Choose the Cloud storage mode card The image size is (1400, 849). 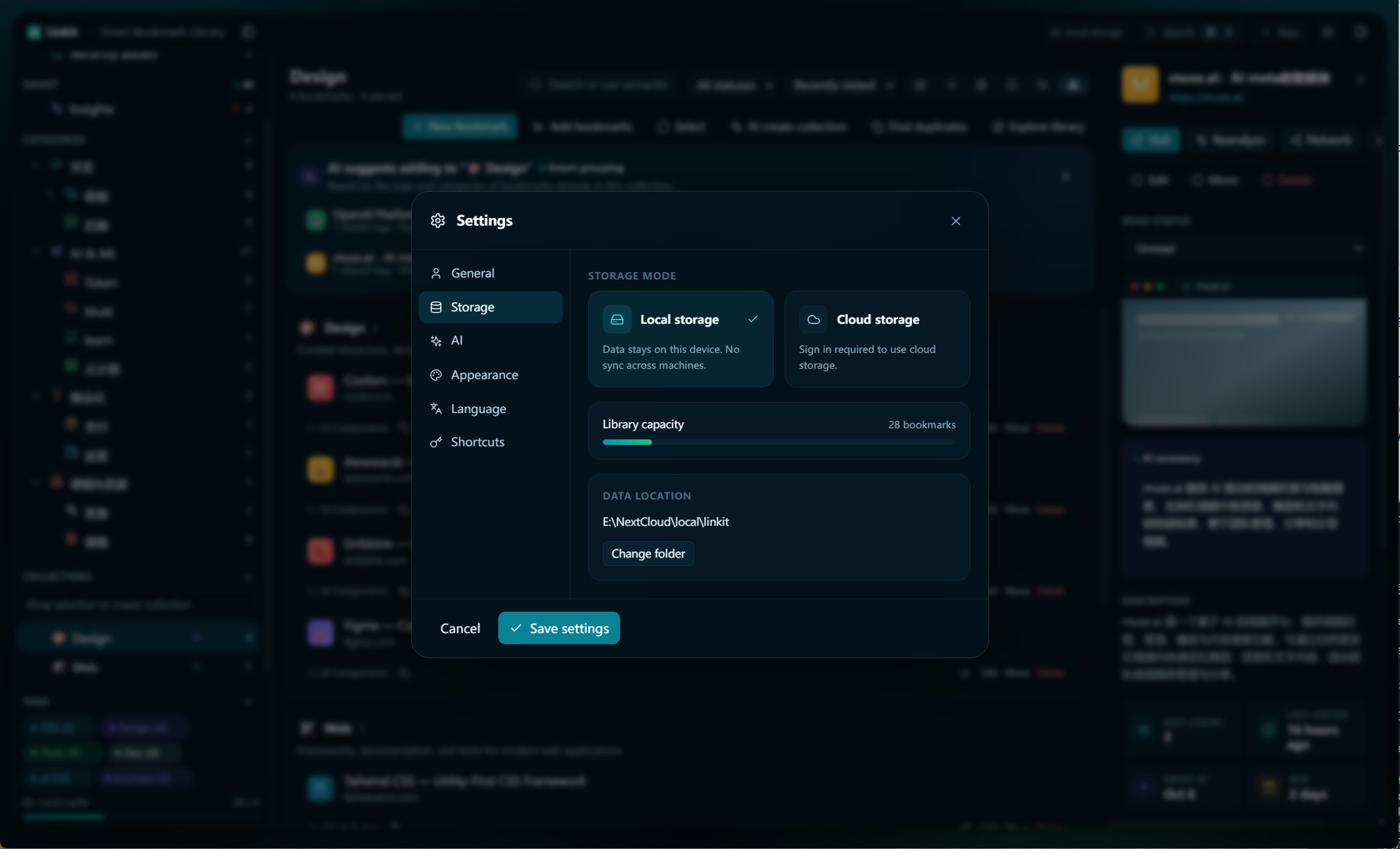[877, 339]
